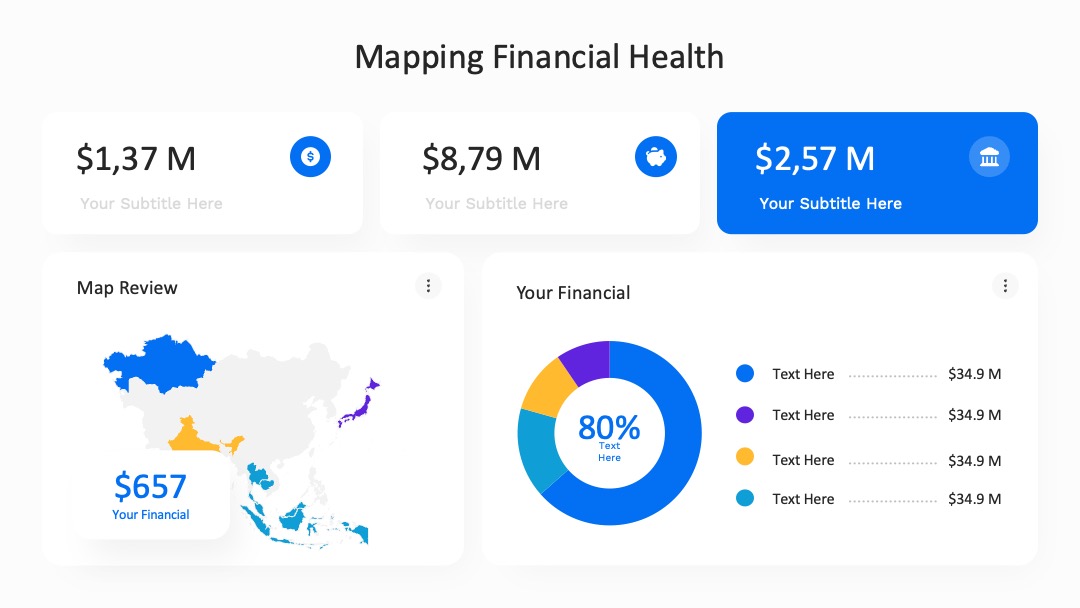Screen dimensions: 1080x608
Task: Select the purple Japan region on the map
Action: click(x=360, y=406)
